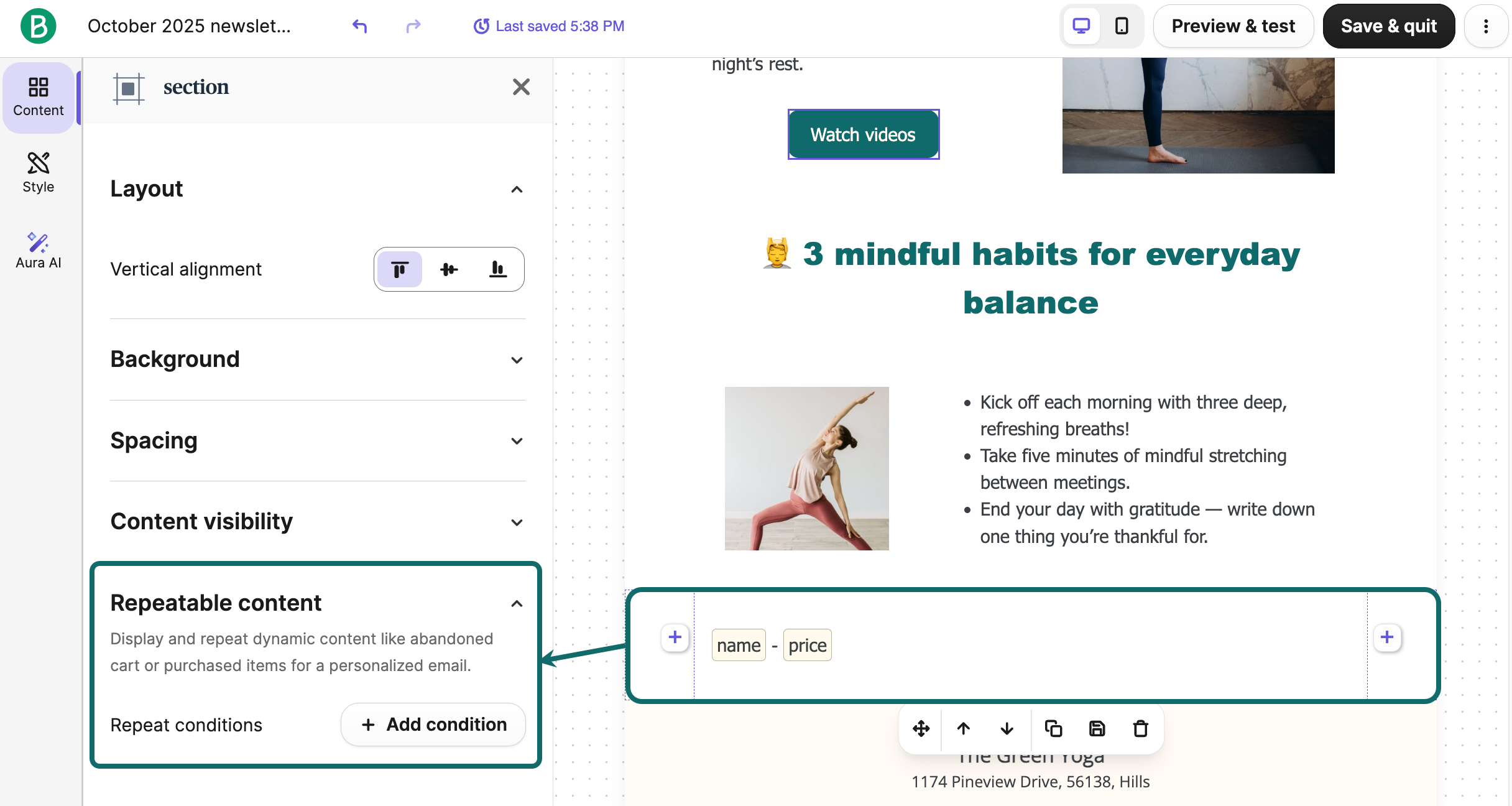
Task: Click the move section drag icon
Action: tap(921, 728)
